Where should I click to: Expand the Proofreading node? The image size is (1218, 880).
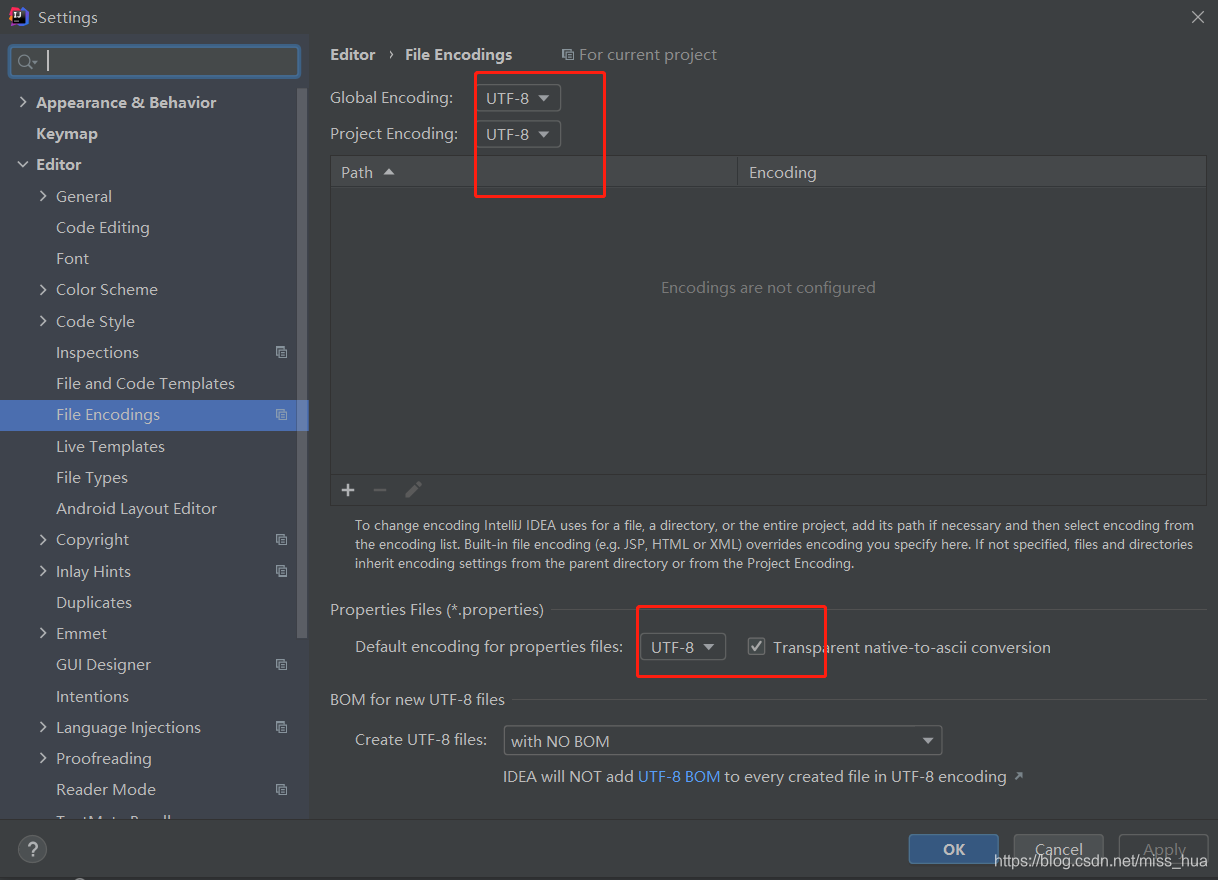point(43,758)
